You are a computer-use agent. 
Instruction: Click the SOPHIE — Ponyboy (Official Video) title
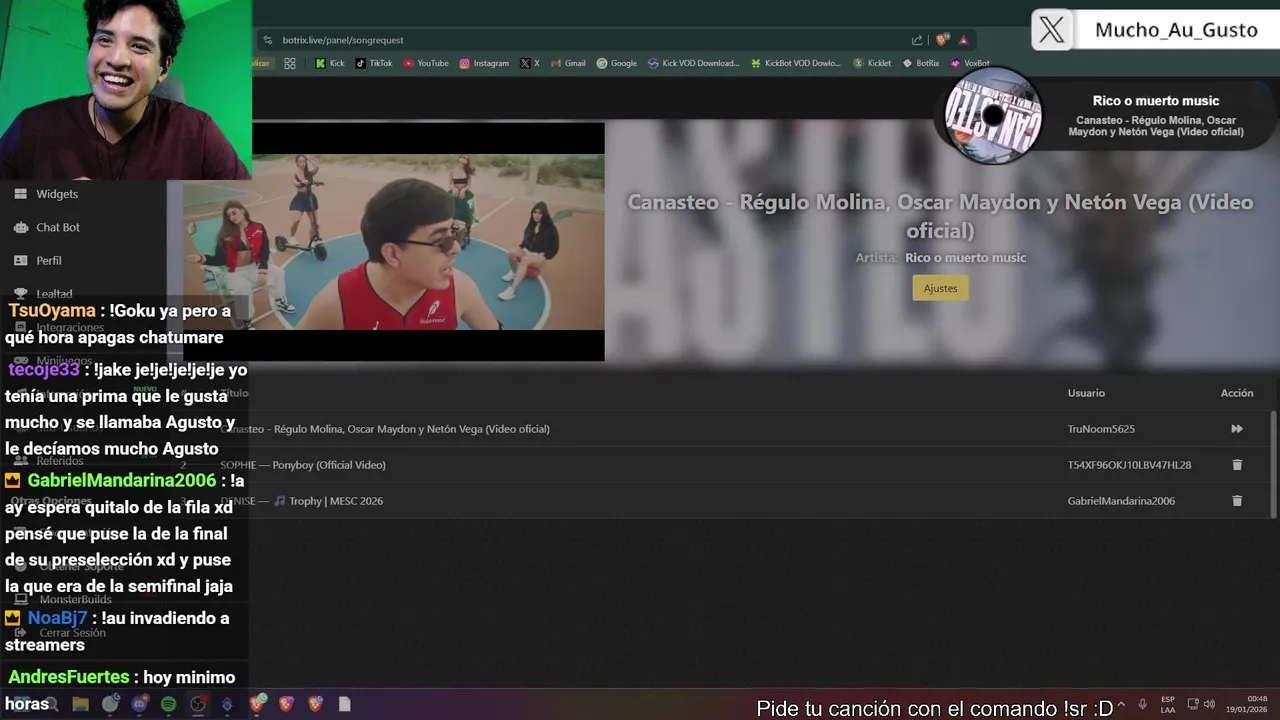303,465
